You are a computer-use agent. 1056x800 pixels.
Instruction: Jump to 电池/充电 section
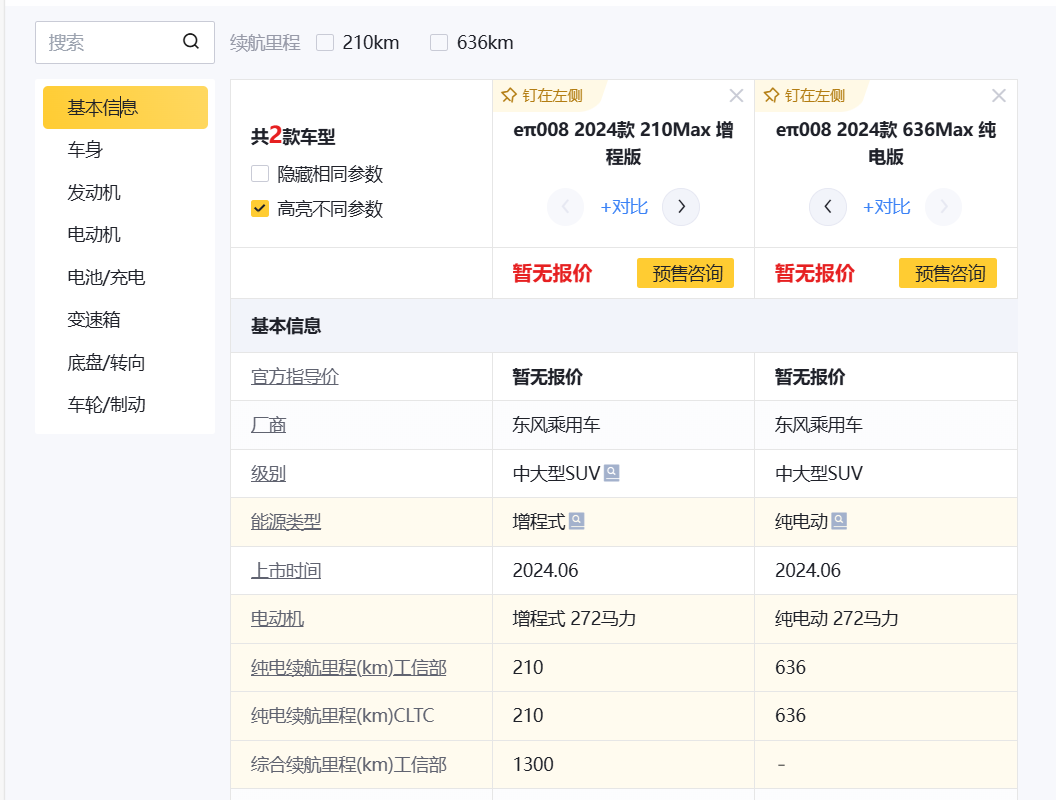[106, 277]
